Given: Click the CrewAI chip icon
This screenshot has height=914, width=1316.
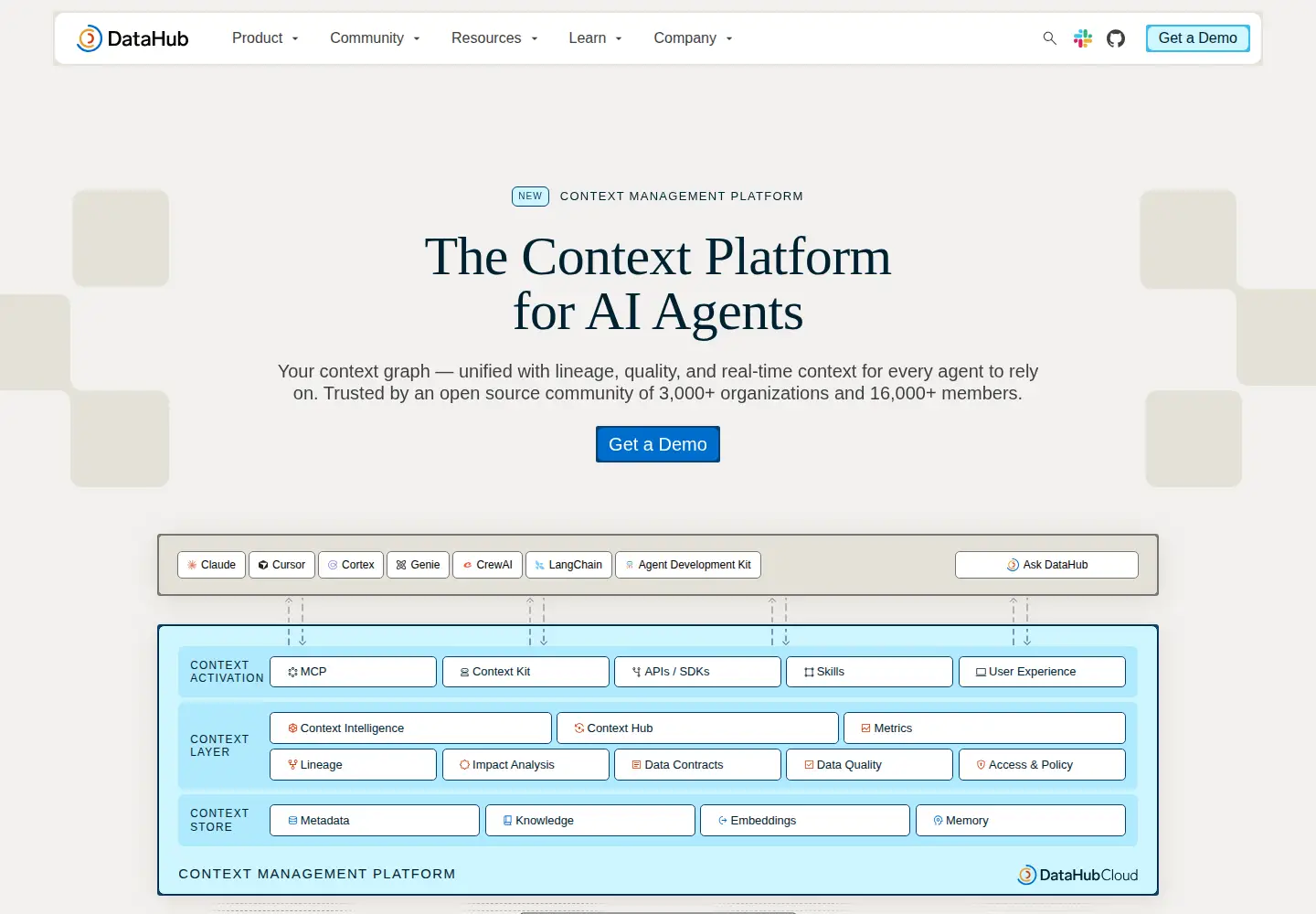Looking at the screenshot, I should 467,565.
